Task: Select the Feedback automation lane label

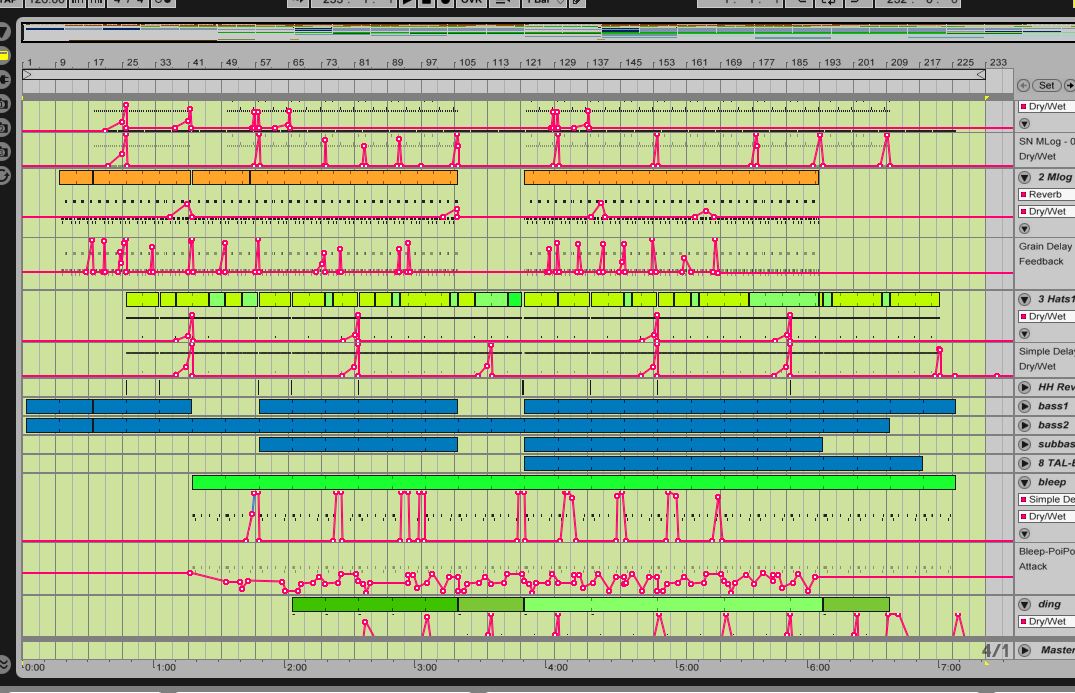Action: point(1041,261)
